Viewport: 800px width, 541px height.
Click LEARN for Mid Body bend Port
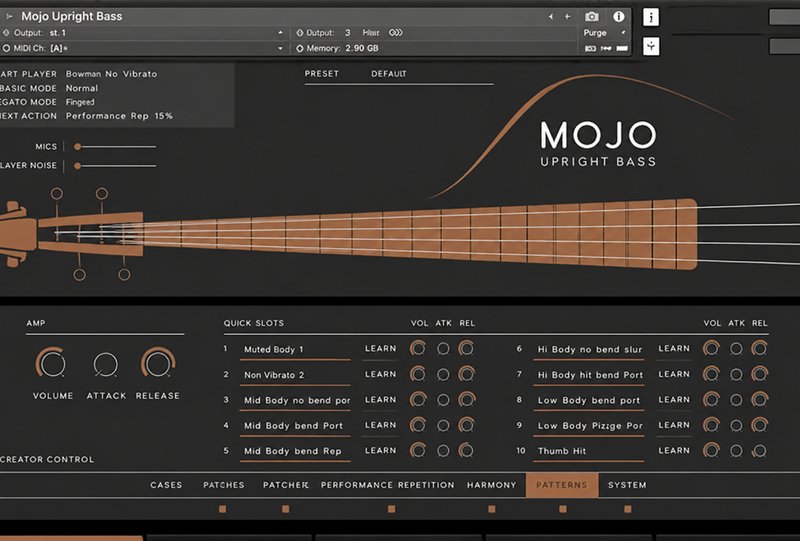[x=381, y=425]
